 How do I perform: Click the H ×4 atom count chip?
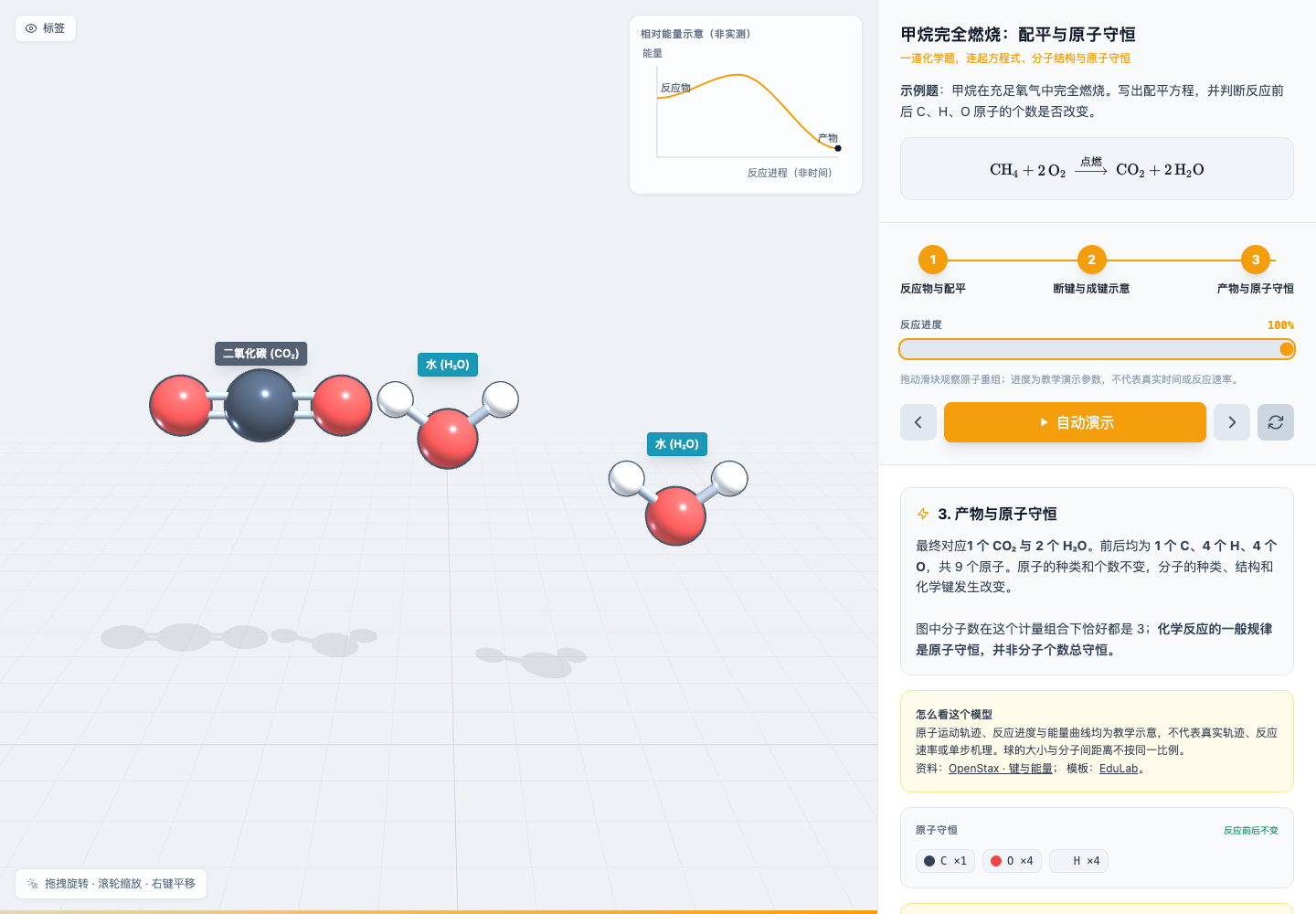pos(1078,861)
